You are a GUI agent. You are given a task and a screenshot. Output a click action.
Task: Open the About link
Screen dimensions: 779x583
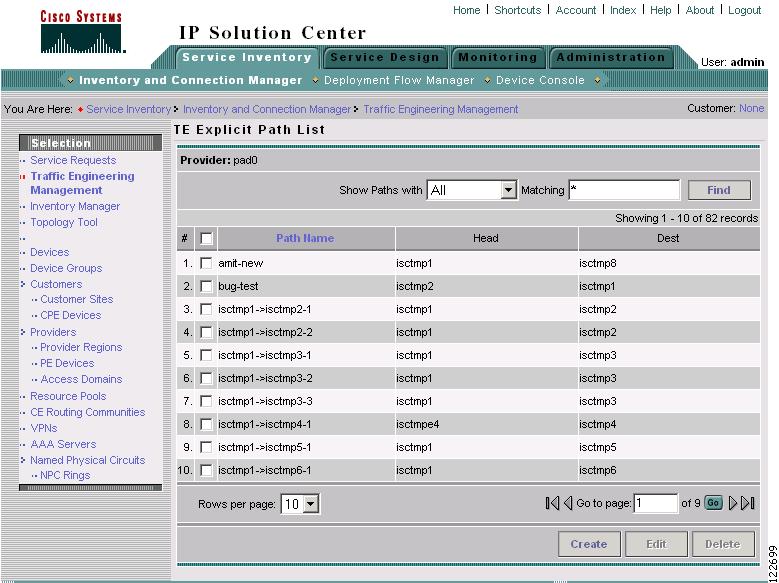[x=700, y=10]
